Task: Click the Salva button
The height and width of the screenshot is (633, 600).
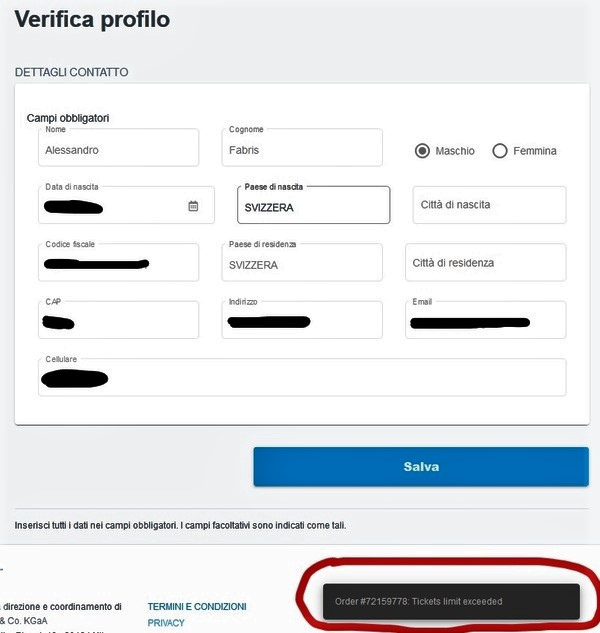Action: click(x=421, y=467)
